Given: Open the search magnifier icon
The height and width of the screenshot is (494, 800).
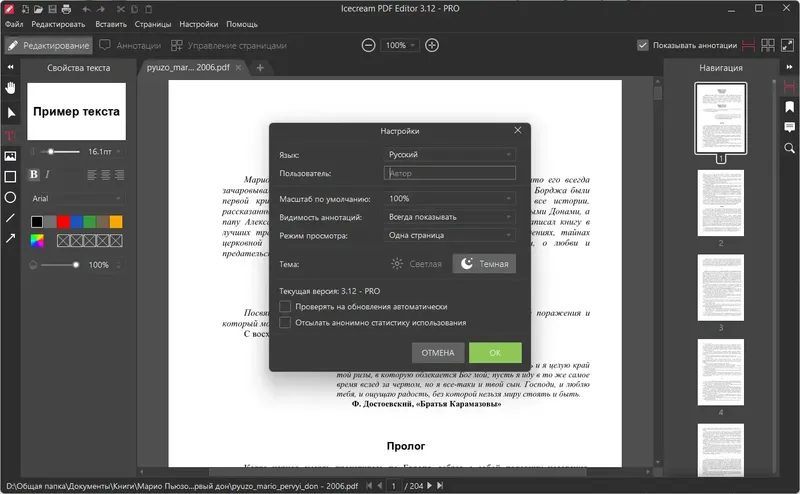Looking at the screenshot, I should coord(789,148).
